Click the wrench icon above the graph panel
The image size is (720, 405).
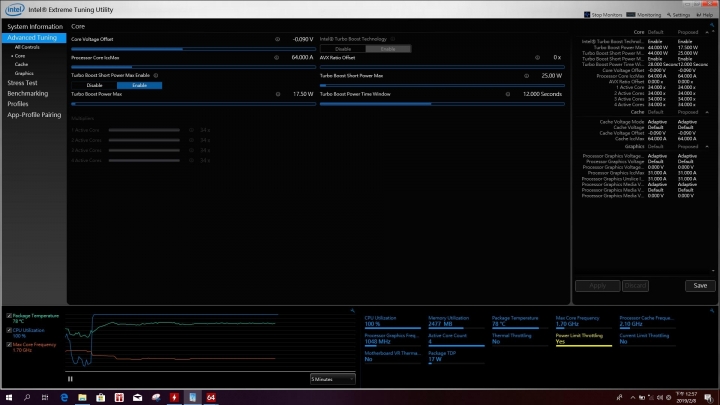[352, 311]
